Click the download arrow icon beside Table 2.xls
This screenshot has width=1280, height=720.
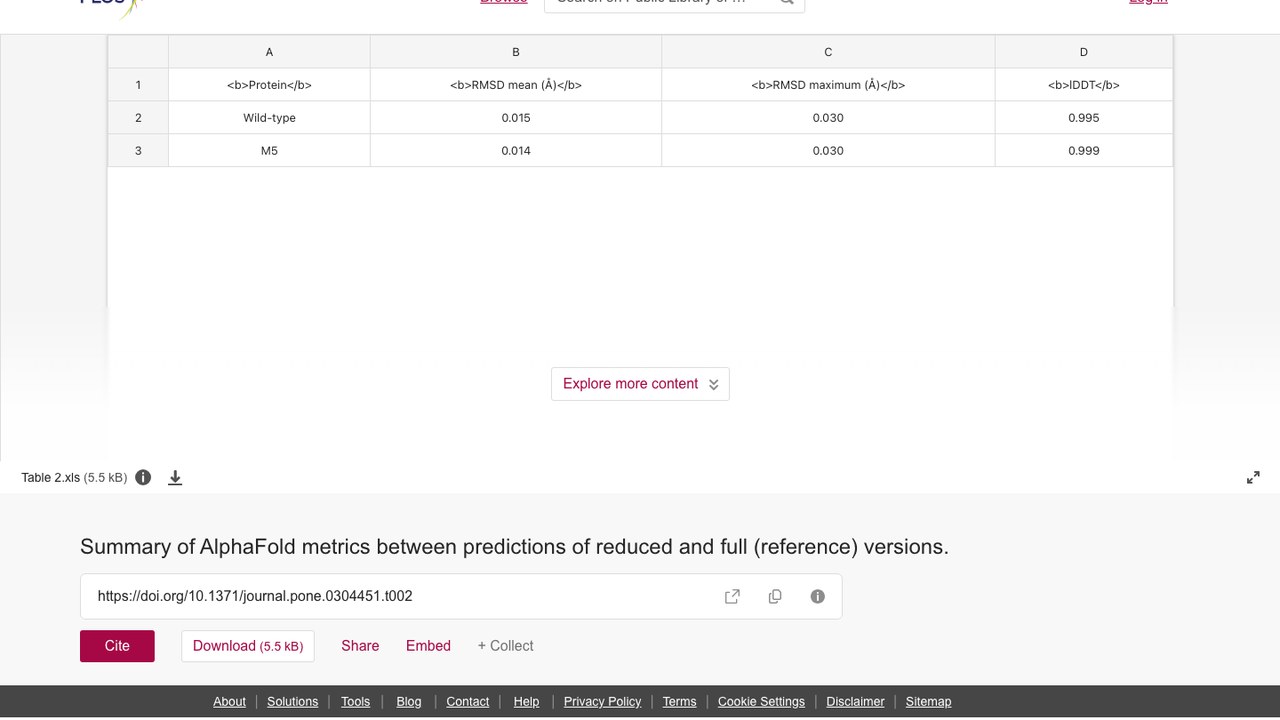(175, 478)
